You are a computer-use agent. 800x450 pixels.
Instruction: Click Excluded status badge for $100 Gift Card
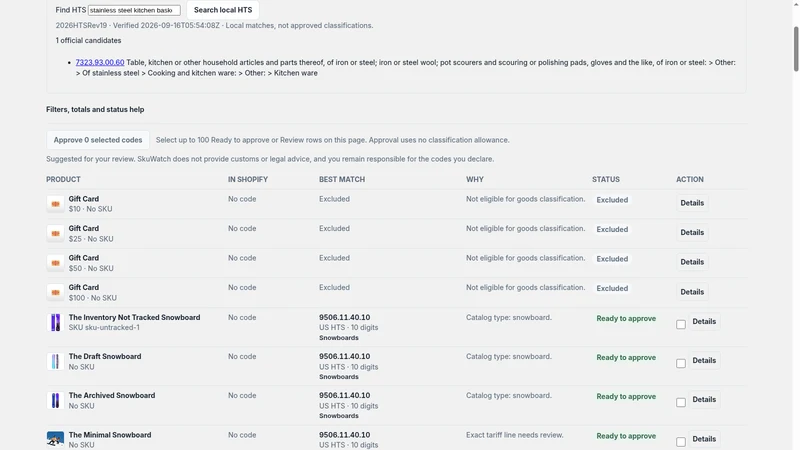point(612,288)
